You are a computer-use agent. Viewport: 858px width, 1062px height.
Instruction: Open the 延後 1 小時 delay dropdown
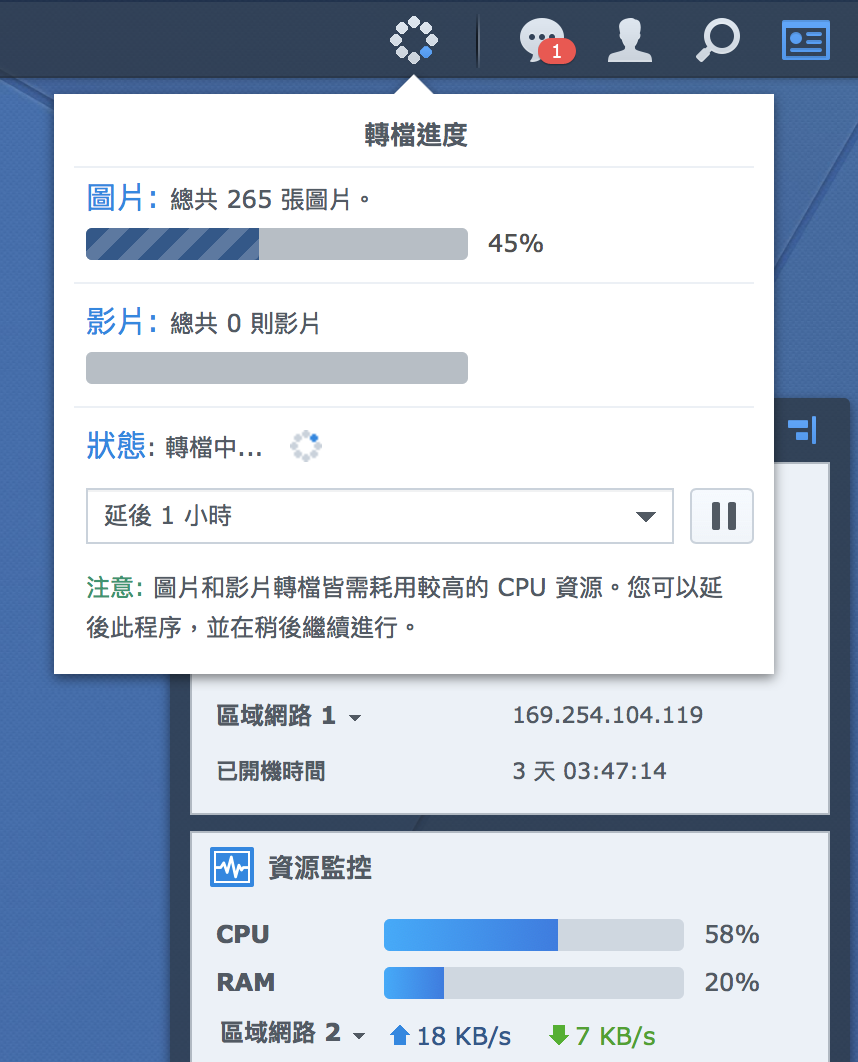click(x=380, y=516)
